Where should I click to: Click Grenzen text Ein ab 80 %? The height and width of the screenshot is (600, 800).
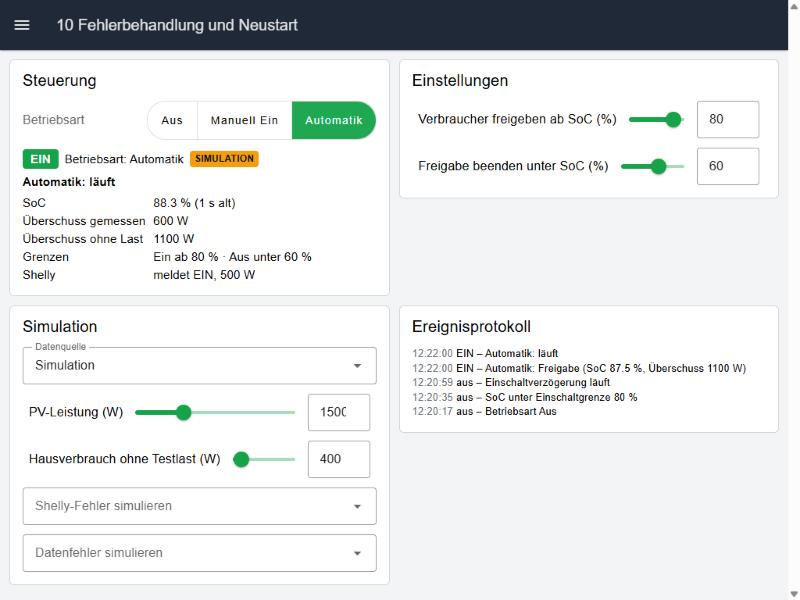point(186,257)
